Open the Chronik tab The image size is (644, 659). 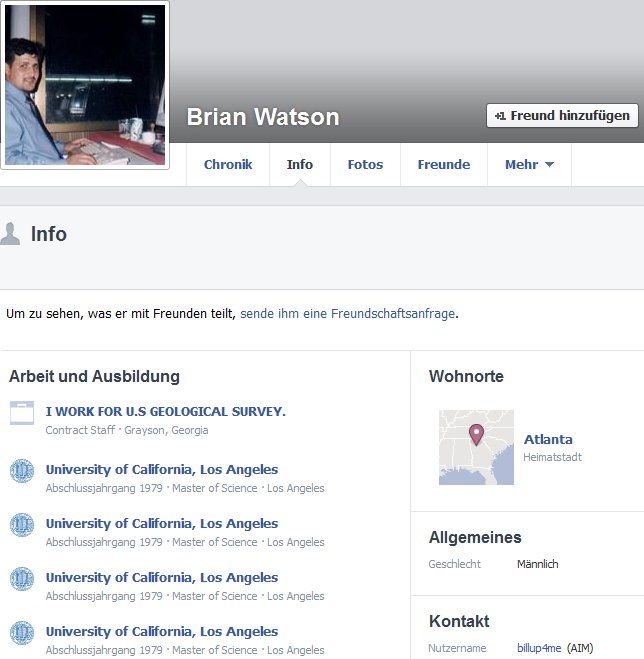coord(228,164)
